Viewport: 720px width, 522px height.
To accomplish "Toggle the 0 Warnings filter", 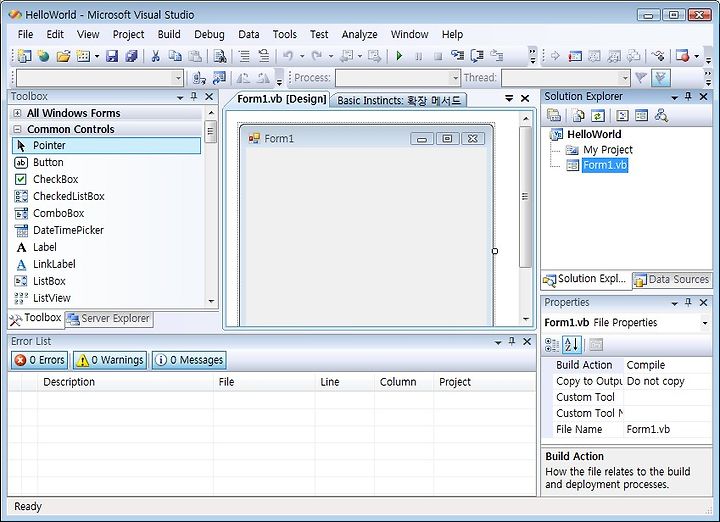I will [110, 360].
